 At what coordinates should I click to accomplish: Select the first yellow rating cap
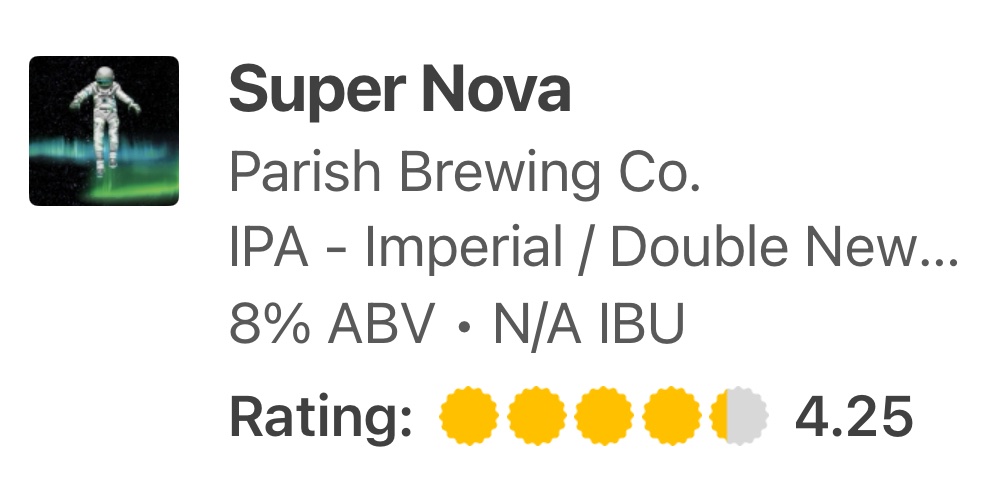(469, 415)
